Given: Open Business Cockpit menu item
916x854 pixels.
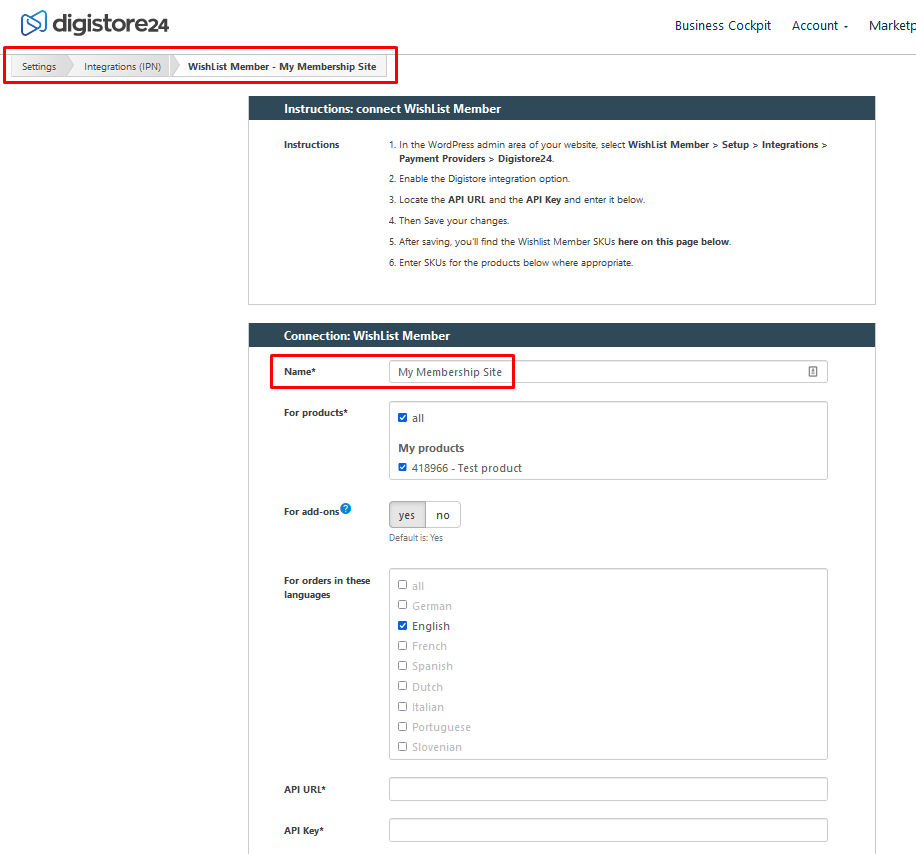Looking at the screenshot, I should [x=723, y=26].
